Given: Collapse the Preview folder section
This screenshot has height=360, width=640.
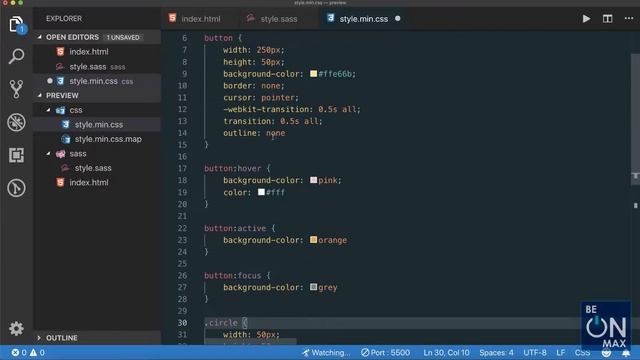Looking at the screenshot, I should 40,95.
